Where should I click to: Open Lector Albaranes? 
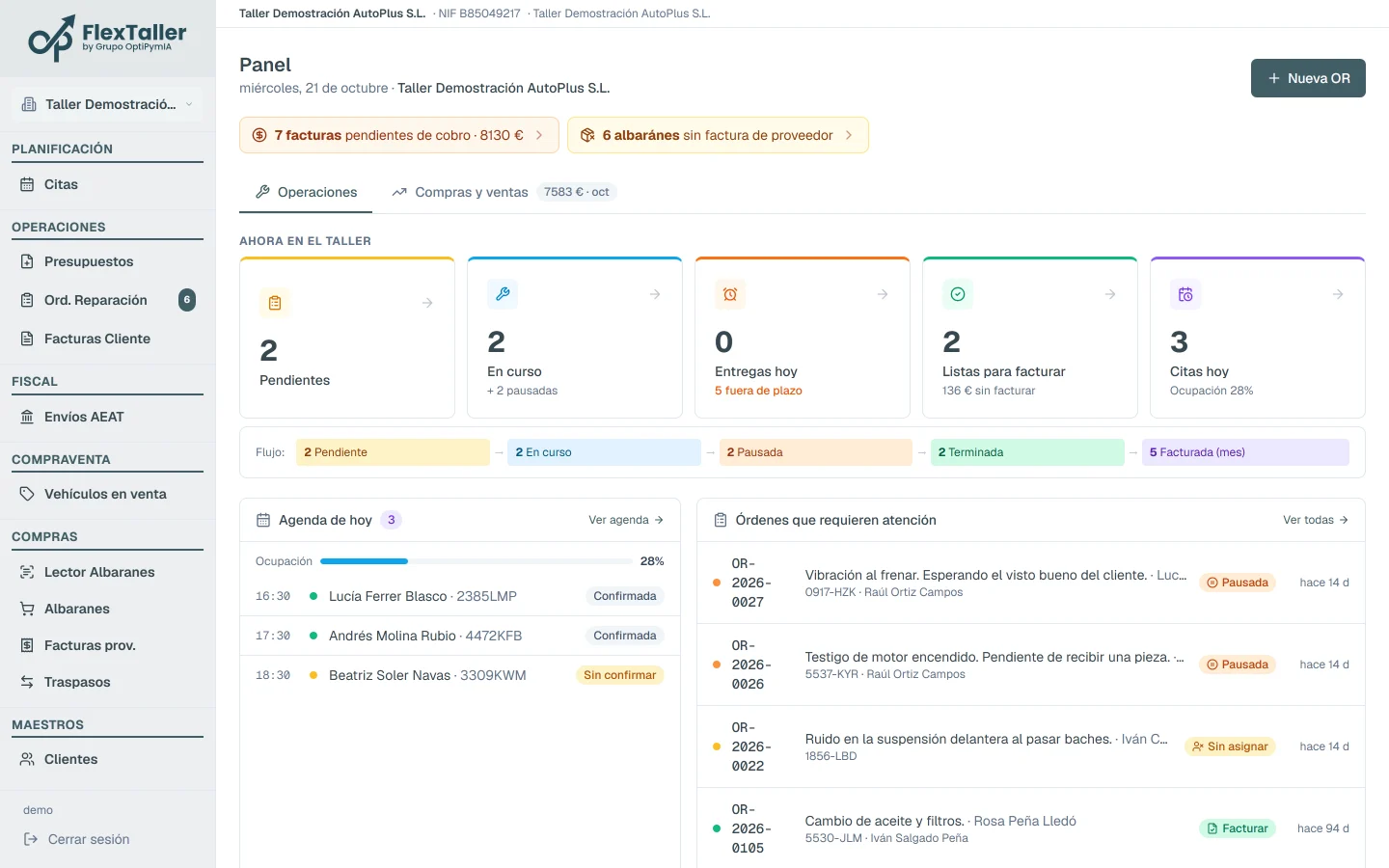tap(107, 572)
